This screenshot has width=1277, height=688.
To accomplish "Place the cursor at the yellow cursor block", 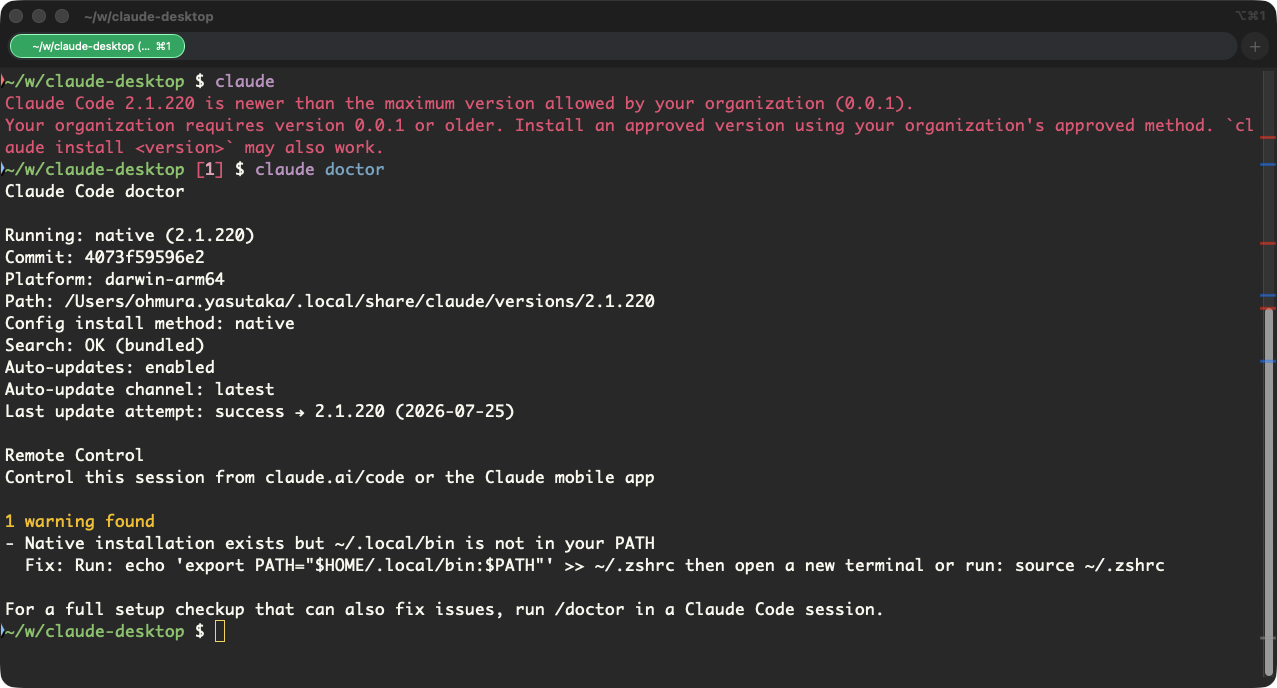I will (x=220, y=632).
